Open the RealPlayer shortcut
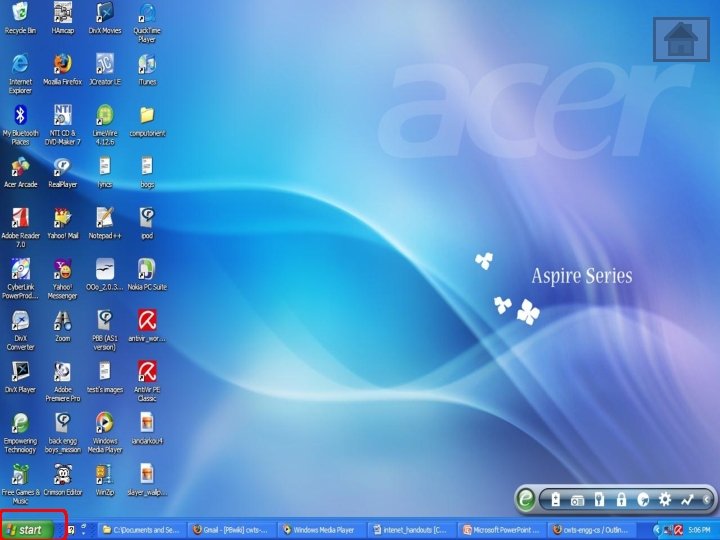Image resolution: width=720 pixels, height=540 pixels. click(x=63, y=166)
